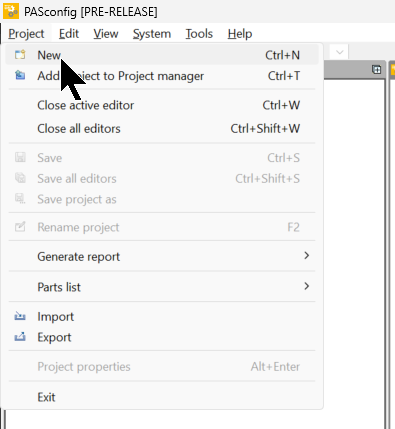Image resolution: width=395 pixels, height=429 pixels.
Task: Choose Import from the menu
Action: [162, 316]
